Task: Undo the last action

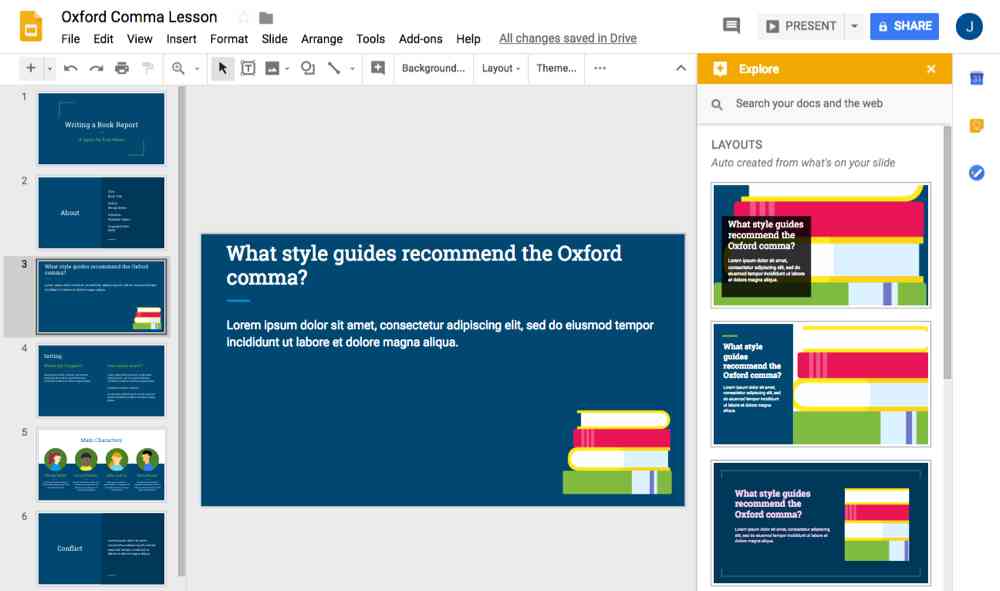Action: pos(68,69)
